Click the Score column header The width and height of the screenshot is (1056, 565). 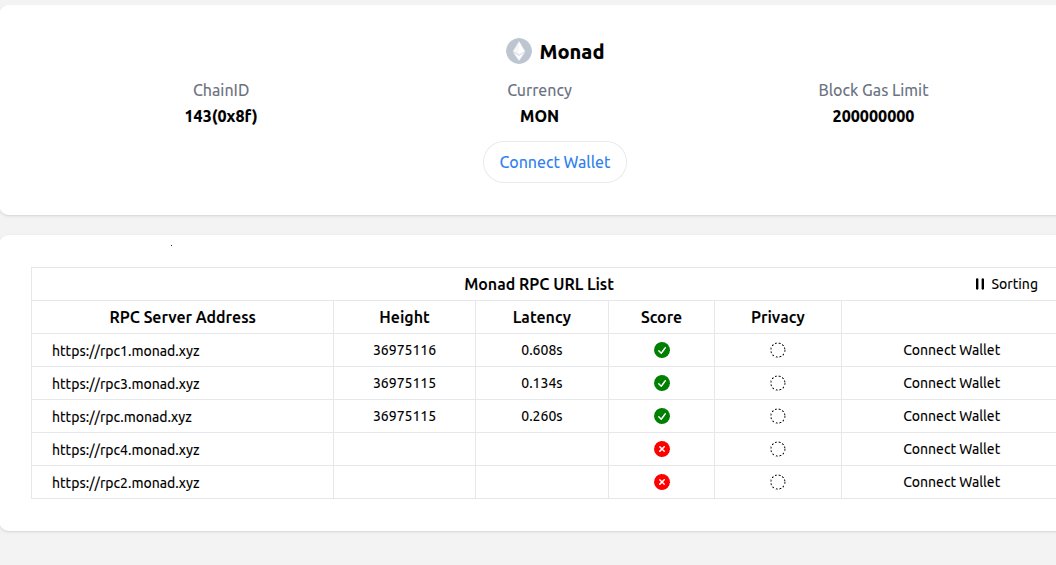tap(661, 317)
